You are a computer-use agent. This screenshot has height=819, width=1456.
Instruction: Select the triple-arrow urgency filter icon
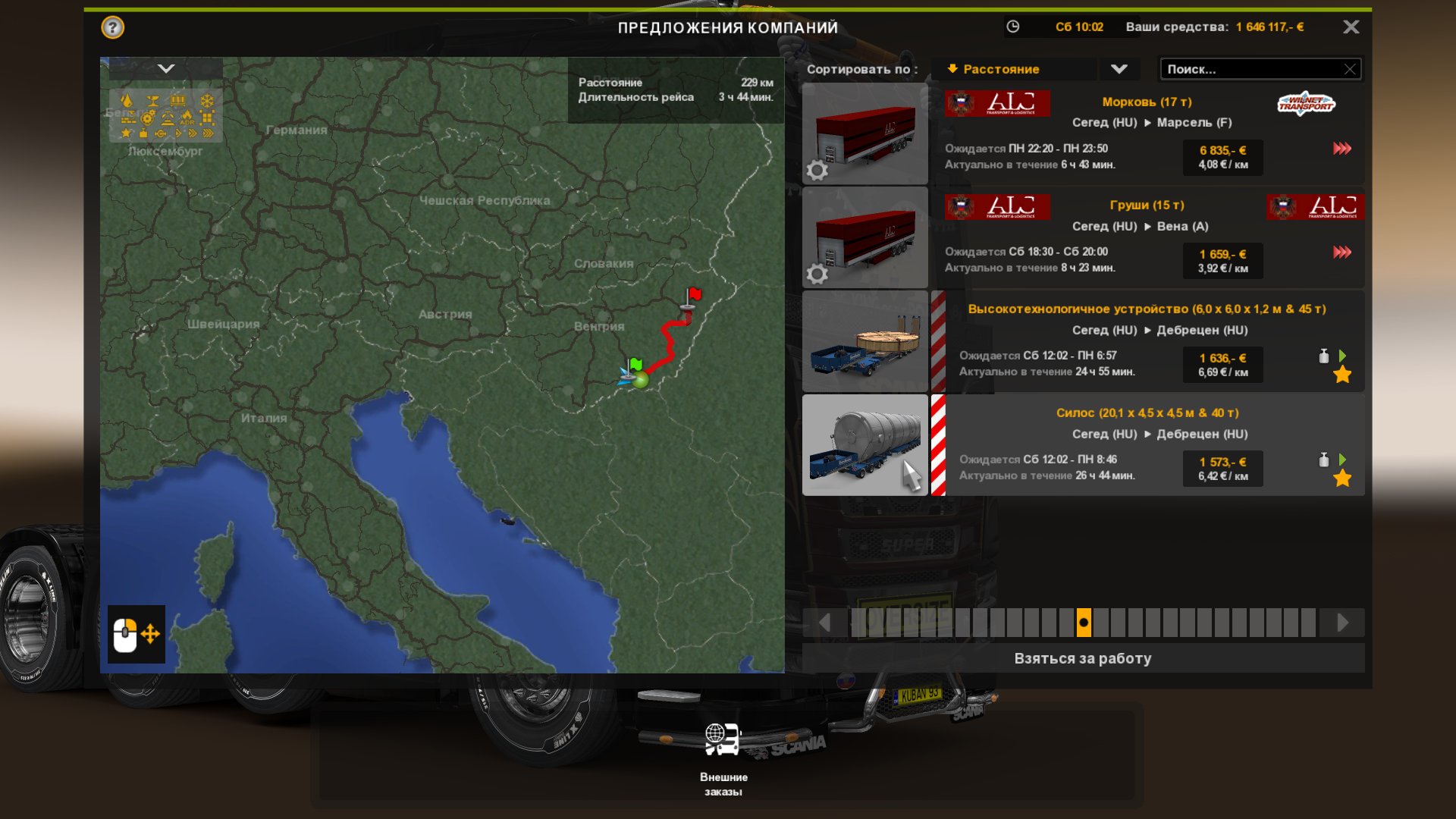tap(208, 133)
